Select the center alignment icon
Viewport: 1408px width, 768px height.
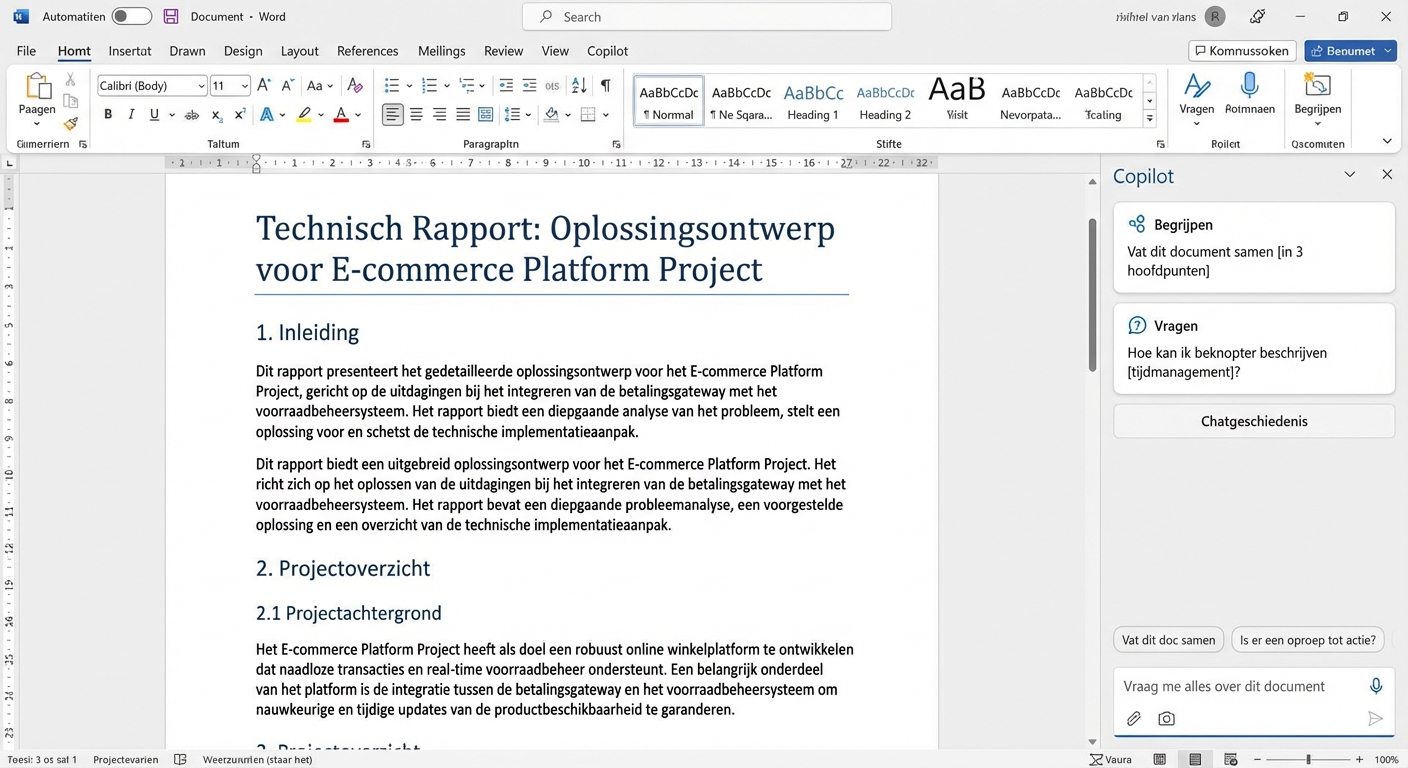[x=416, y=114]
